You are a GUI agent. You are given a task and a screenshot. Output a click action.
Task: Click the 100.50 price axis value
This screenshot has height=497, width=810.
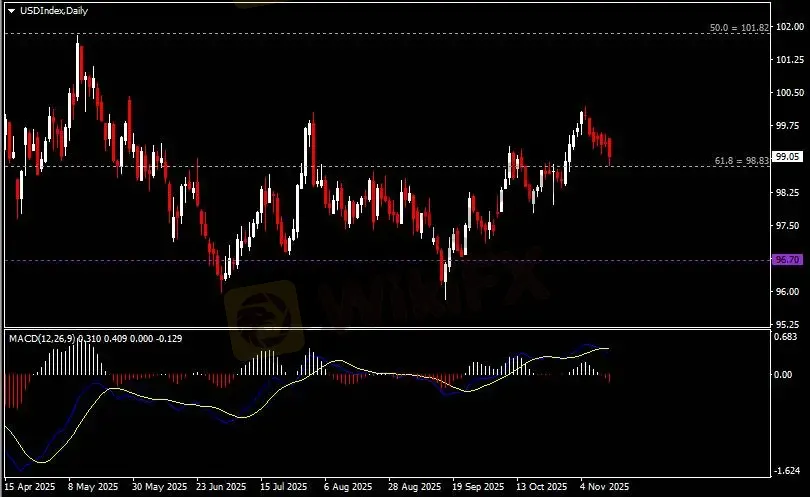pyautogui.click(x=790, y=92)
